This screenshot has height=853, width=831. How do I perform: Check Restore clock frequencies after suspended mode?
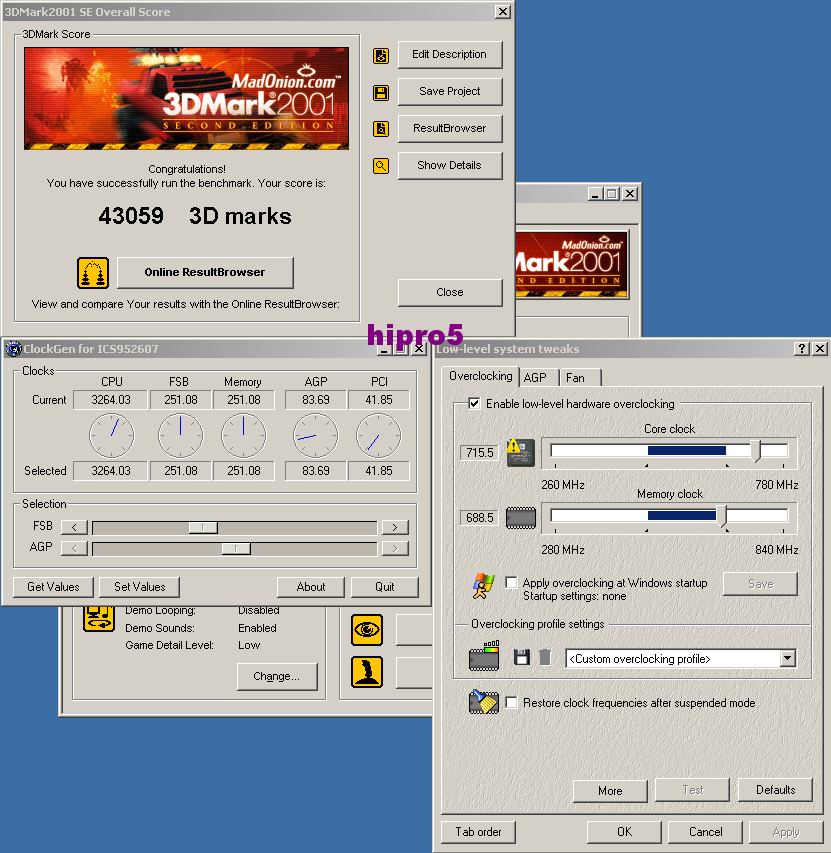point(511,702)
